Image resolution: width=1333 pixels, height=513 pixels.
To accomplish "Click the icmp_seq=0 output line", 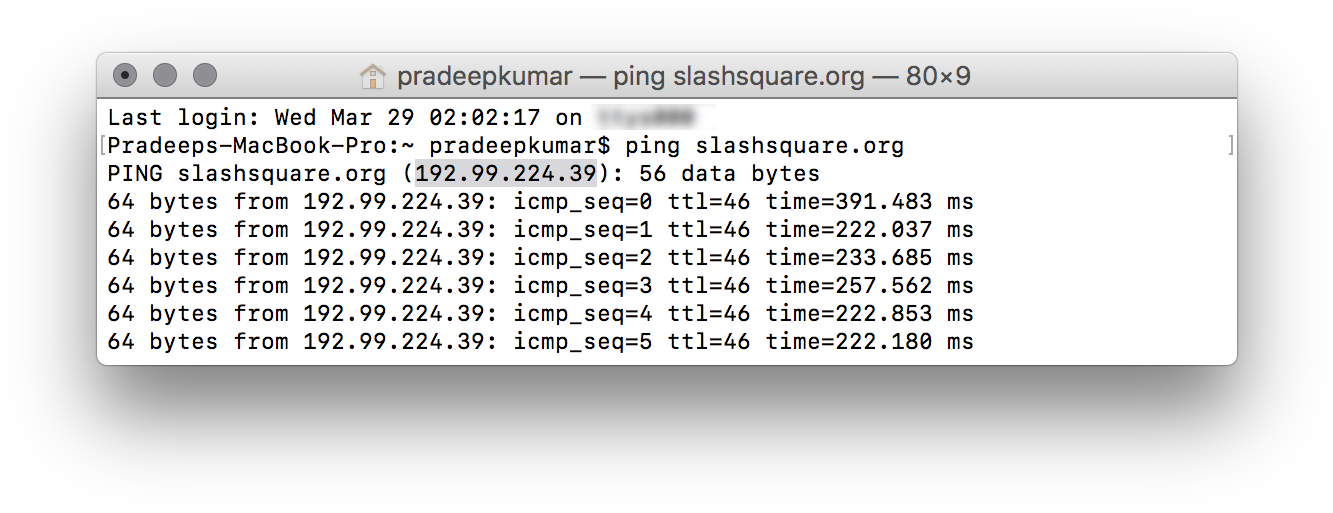I will click(540, 202).
